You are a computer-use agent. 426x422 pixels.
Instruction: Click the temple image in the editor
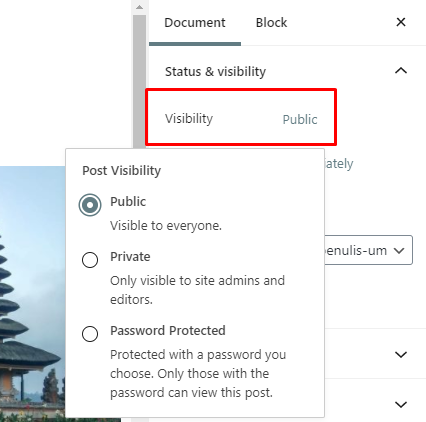click(33, 293)
